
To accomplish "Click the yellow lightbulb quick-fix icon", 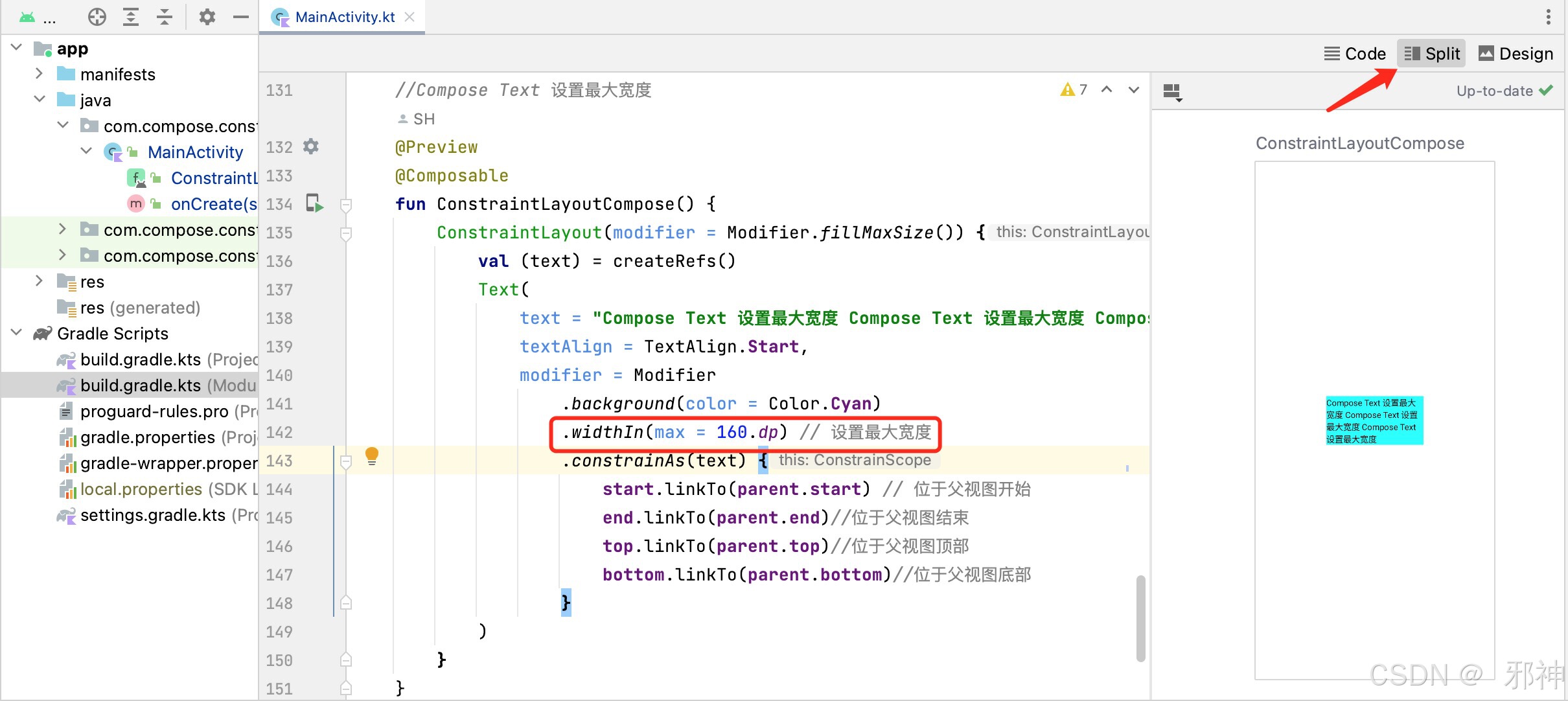I will coord(372,456).
